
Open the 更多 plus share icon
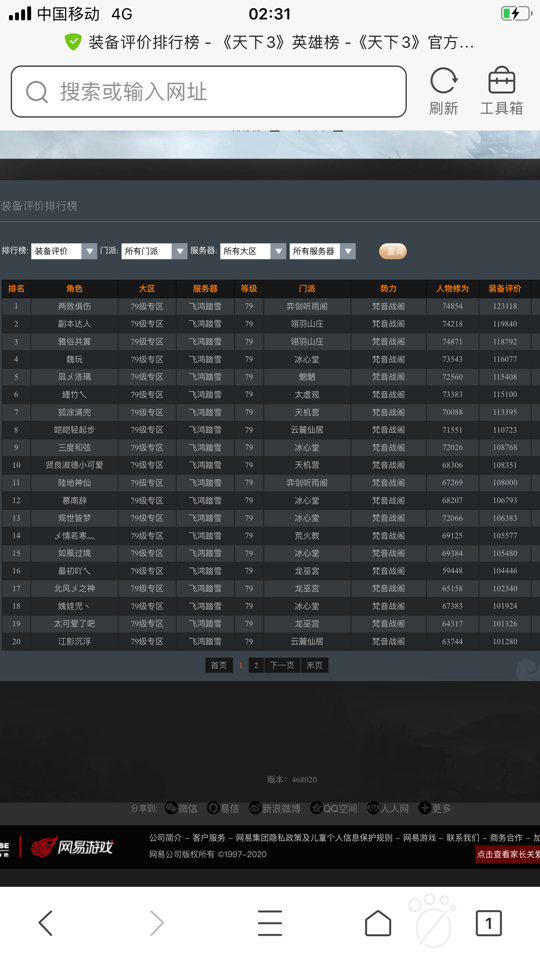point(424,808)
